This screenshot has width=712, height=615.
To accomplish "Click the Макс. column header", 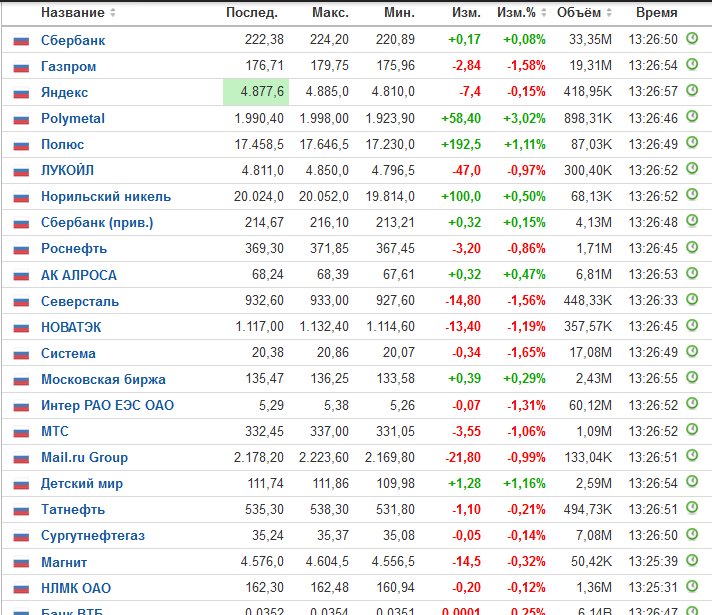I will [330, 13].
